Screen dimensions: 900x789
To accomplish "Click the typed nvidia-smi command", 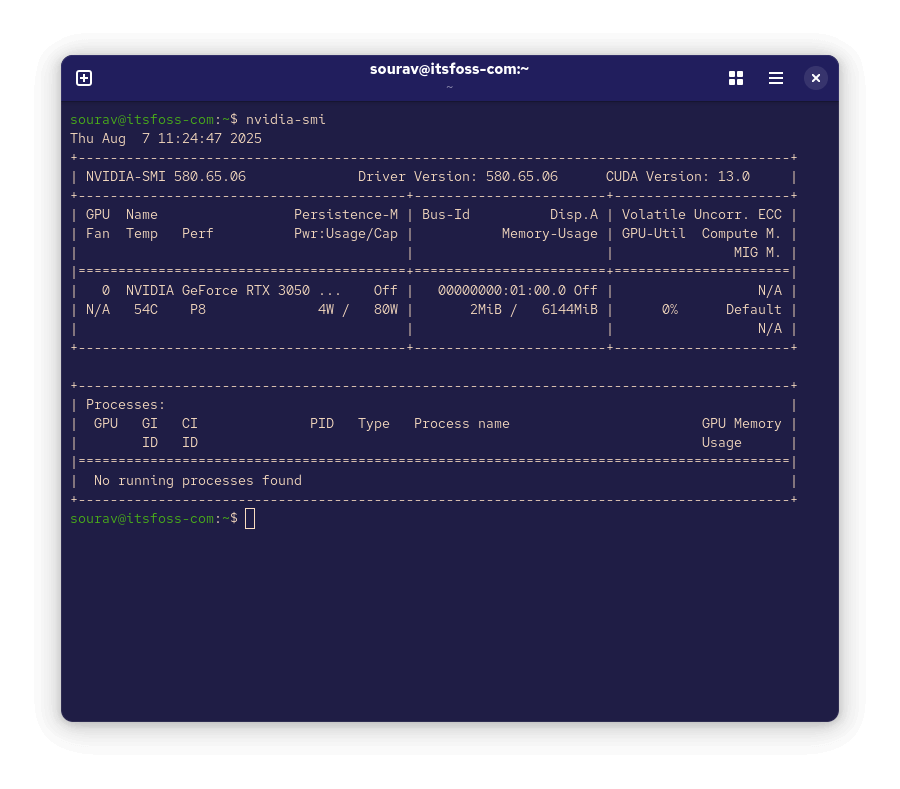I will [x=286, y=120].
